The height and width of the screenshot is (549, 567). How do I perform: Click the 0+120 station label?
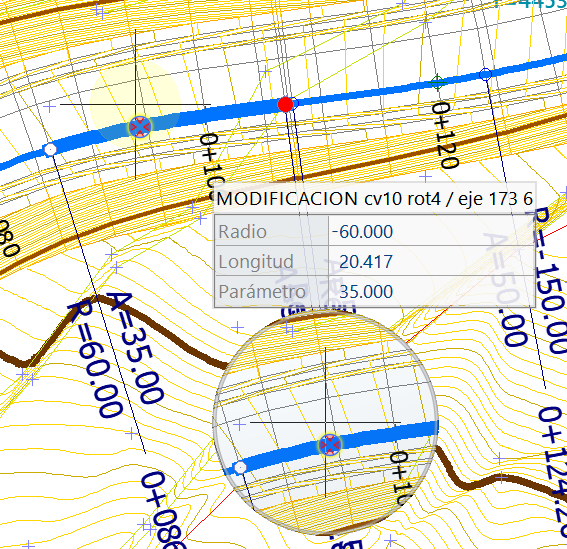tap(446, 135)
